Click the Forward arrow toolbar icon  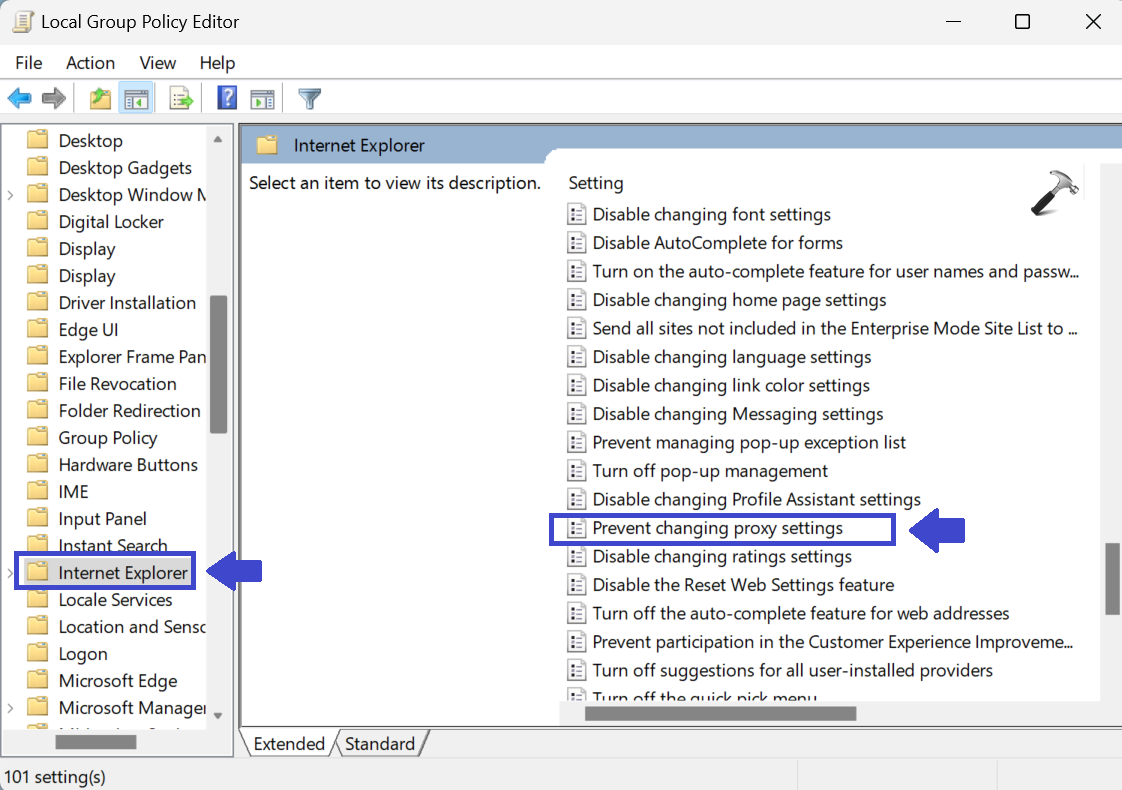(54, 98)
